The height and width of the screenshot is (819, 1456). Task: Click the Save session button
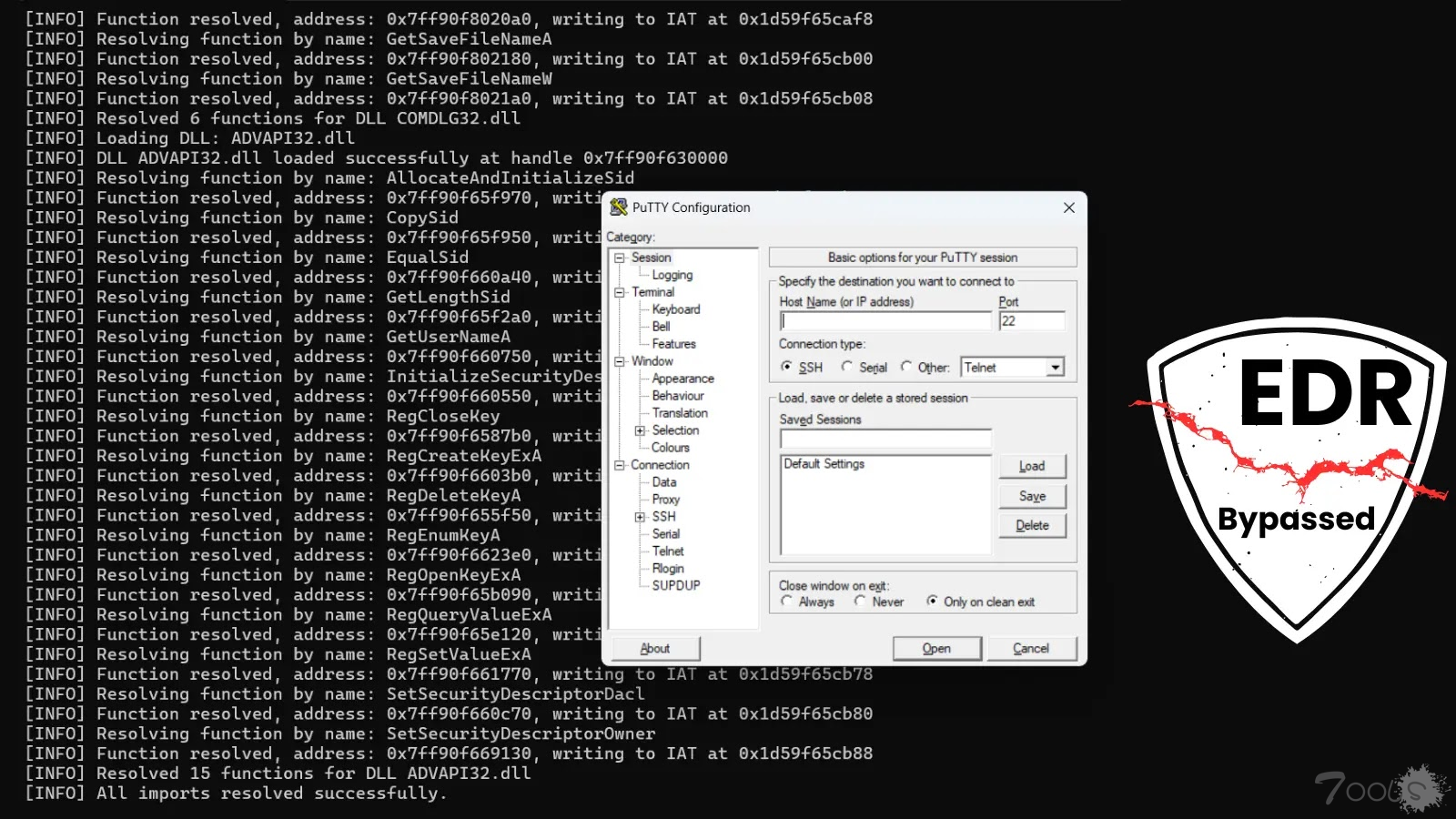point(1032,496)
